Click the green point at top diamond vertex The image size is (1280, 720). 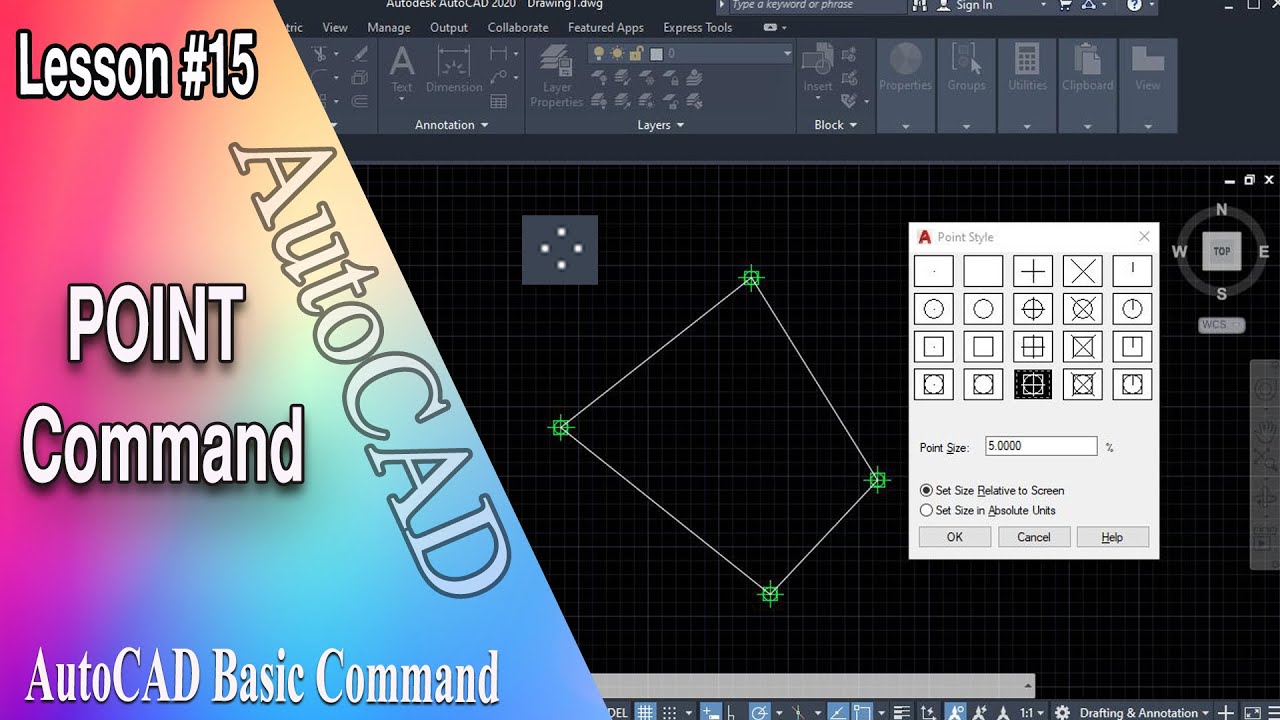tap(751, 279)
